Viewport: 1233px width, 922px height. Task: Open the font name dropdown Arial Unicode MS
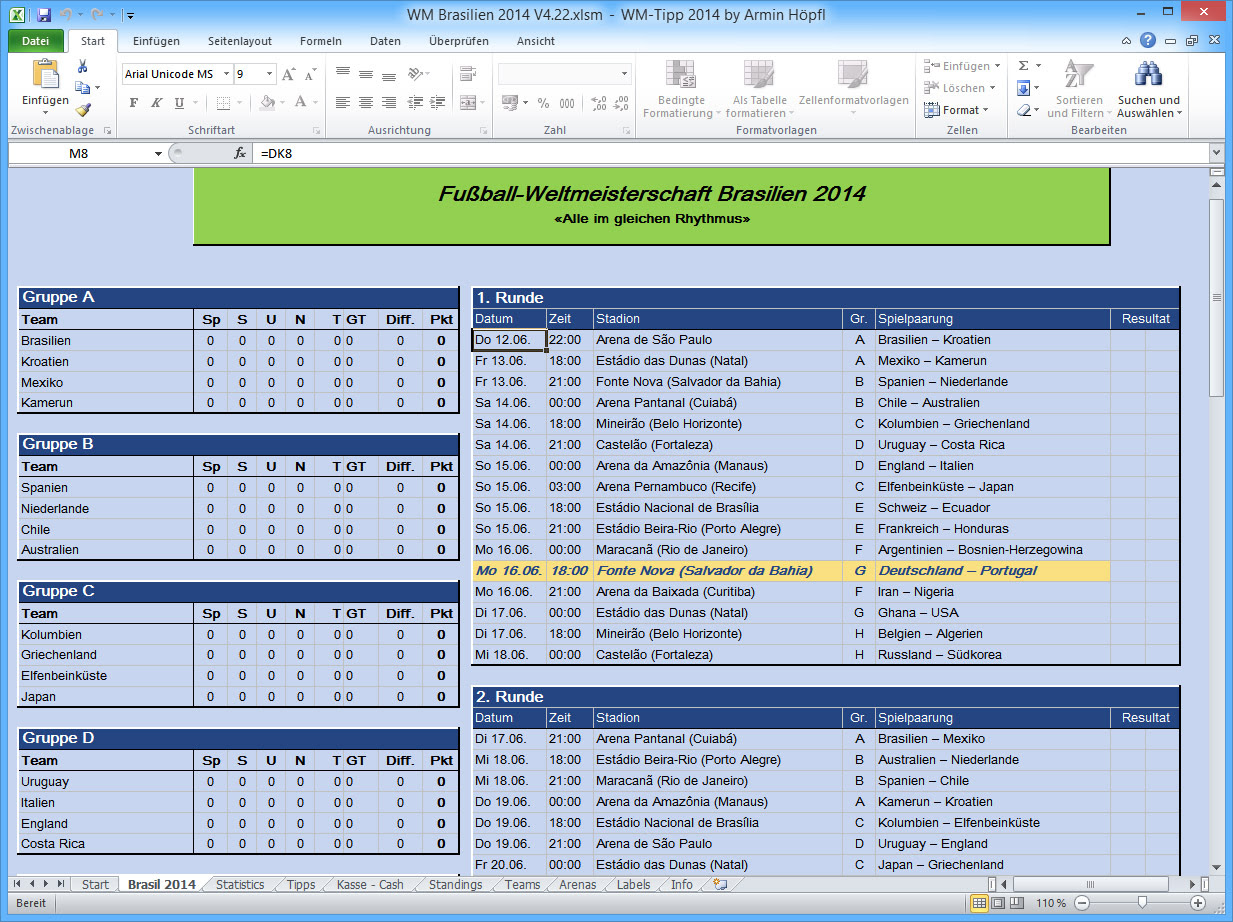(x=226, y=74)
